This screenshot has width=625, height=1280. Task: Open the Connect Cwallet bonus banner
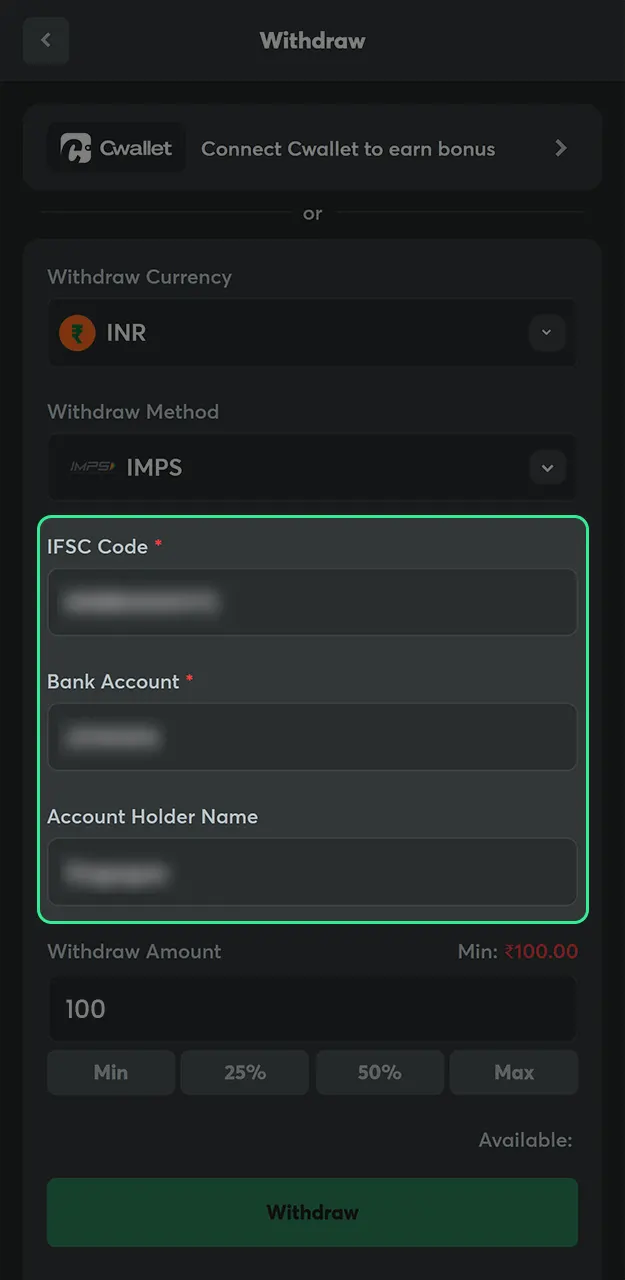[312, 148]
